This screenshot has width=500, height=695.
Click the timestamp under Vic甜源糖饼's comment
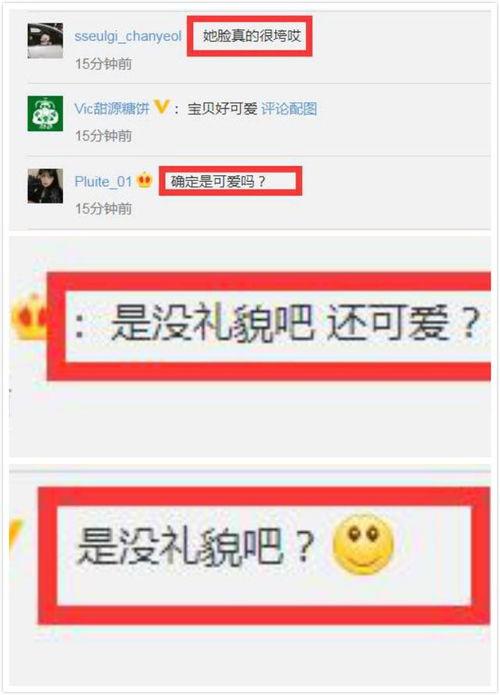pyautogui.click(x=103, y=136)
